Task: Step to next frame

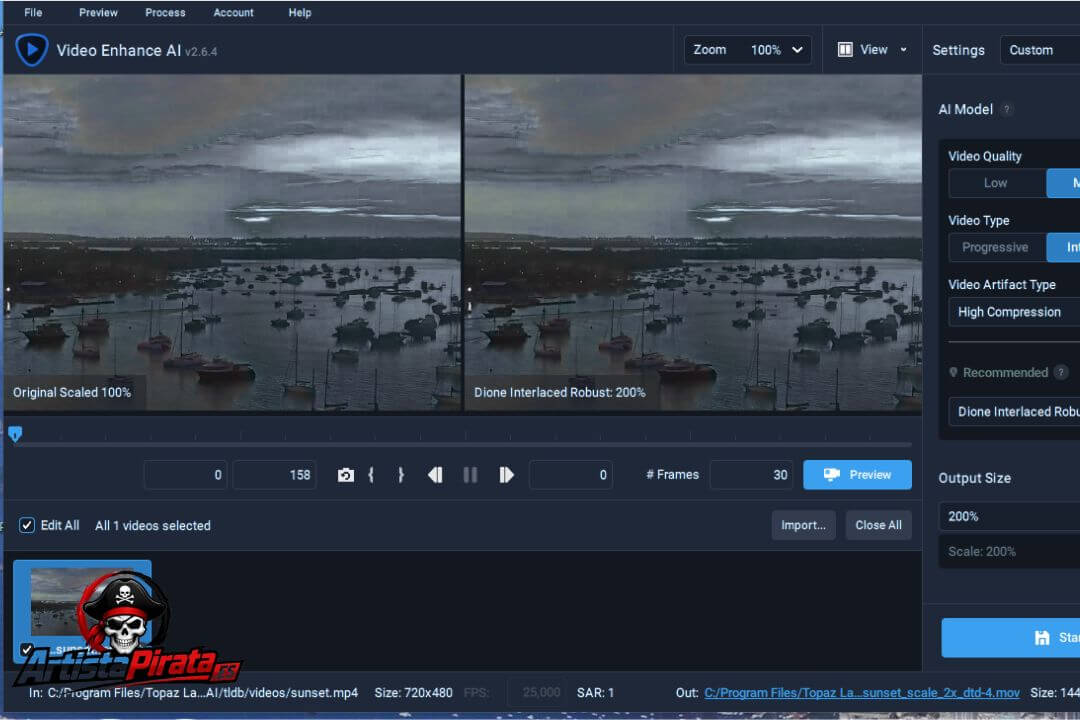Action: tap(506, 475)
